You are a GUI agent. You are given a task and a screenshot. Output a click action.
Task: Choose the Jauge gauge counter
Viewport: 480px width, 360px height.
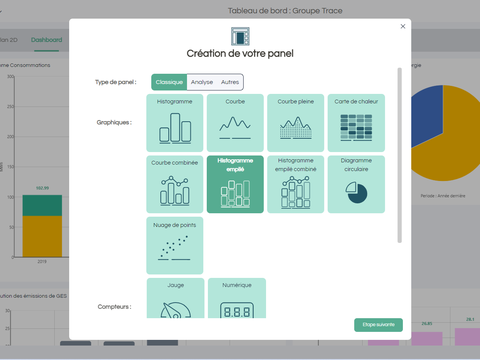tap(176, 298)
